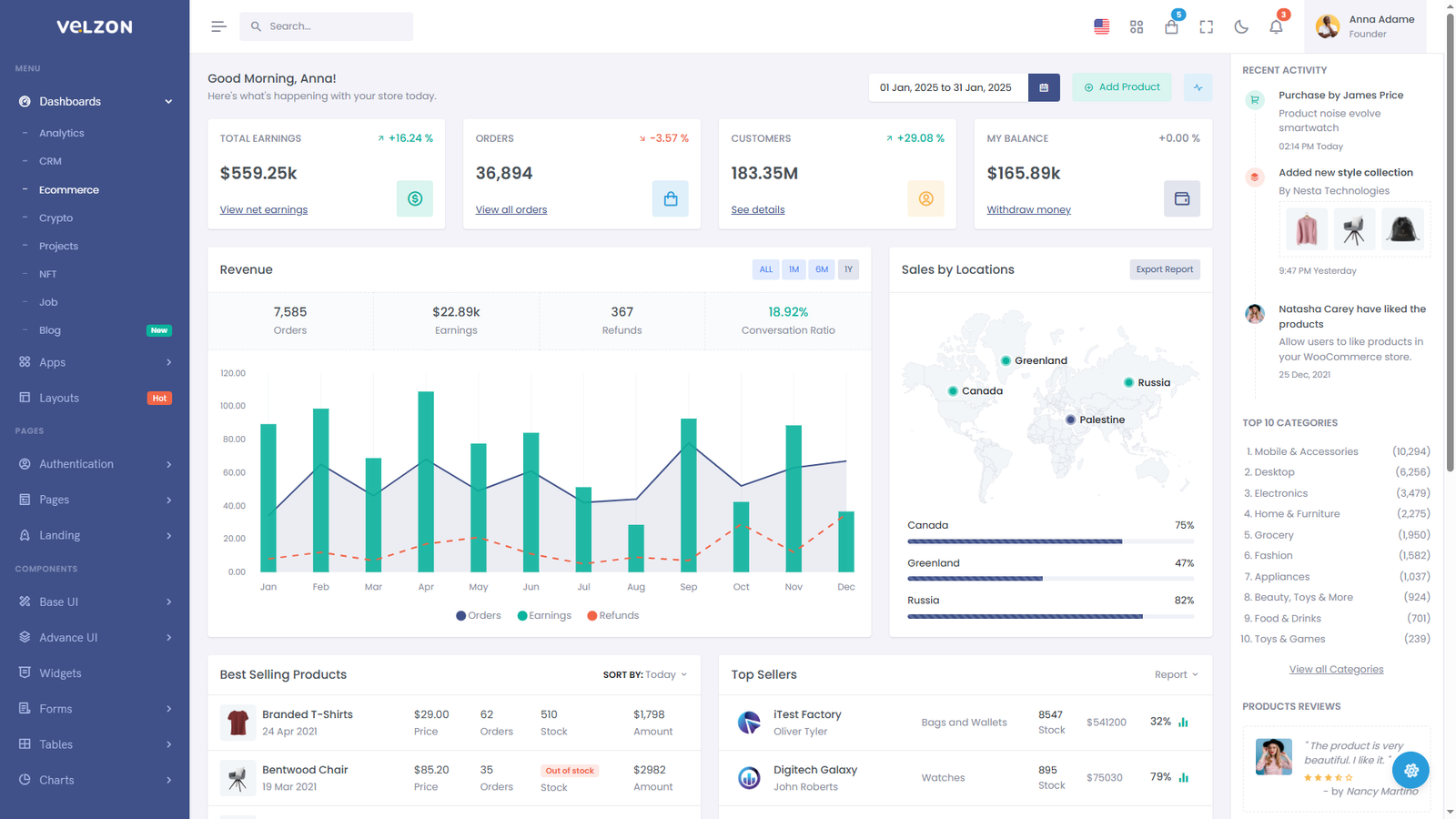This screenshot has height=819, width=1456.
Task: Open the notifications bell icon
Action: [1276, 26]
